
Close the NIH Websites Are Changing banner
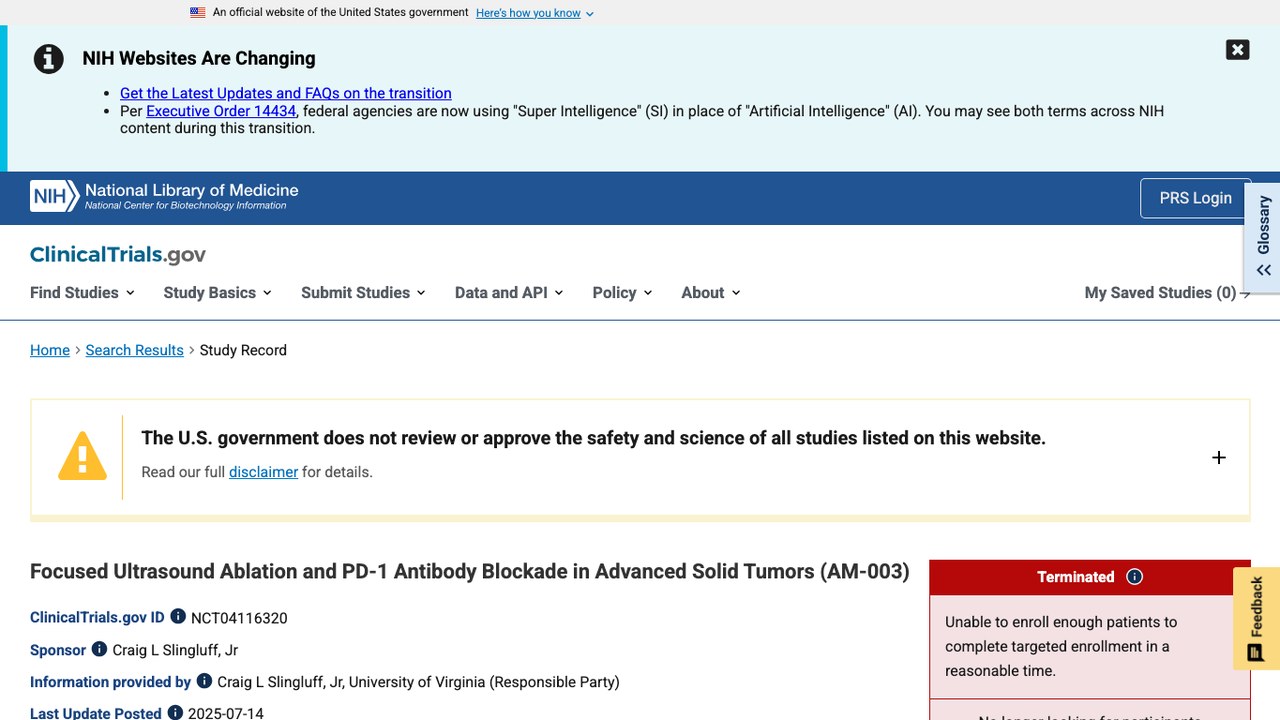point(1237,50)
